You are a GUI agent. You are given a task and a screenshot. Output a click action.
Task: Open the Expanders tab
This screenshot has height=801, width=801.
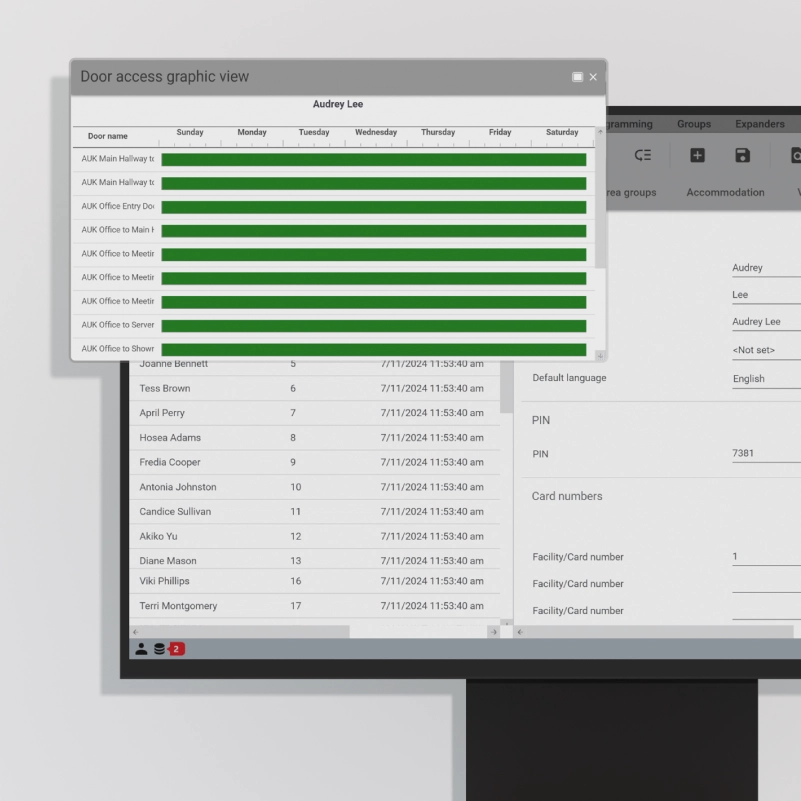pyautogui.click(x=759, y=123)
